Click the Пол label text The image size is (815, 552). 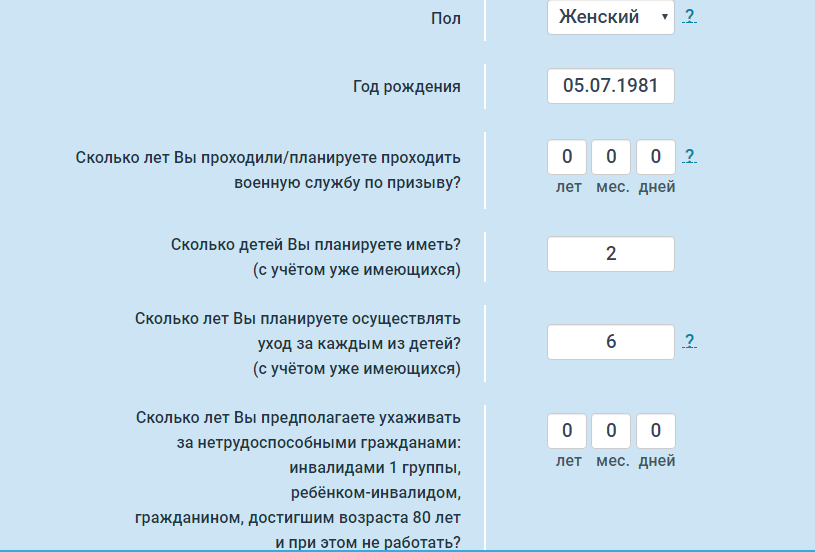click(x=445, y=19)
